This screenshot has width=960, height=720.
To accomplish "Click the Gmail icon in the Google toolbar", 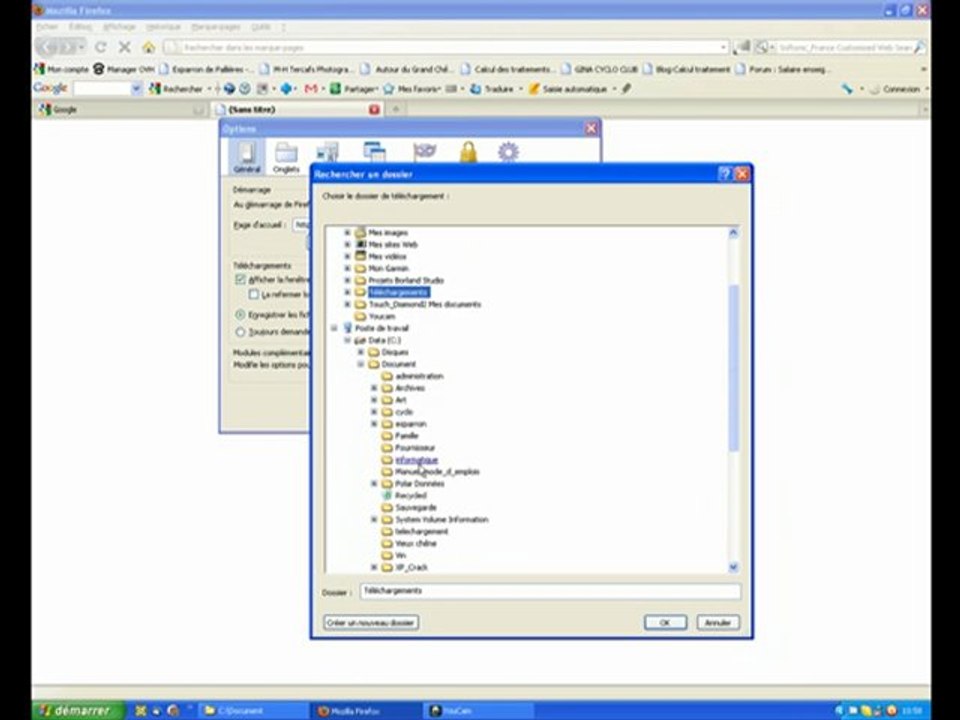I will pyautogui.click(x=310, y=89).
